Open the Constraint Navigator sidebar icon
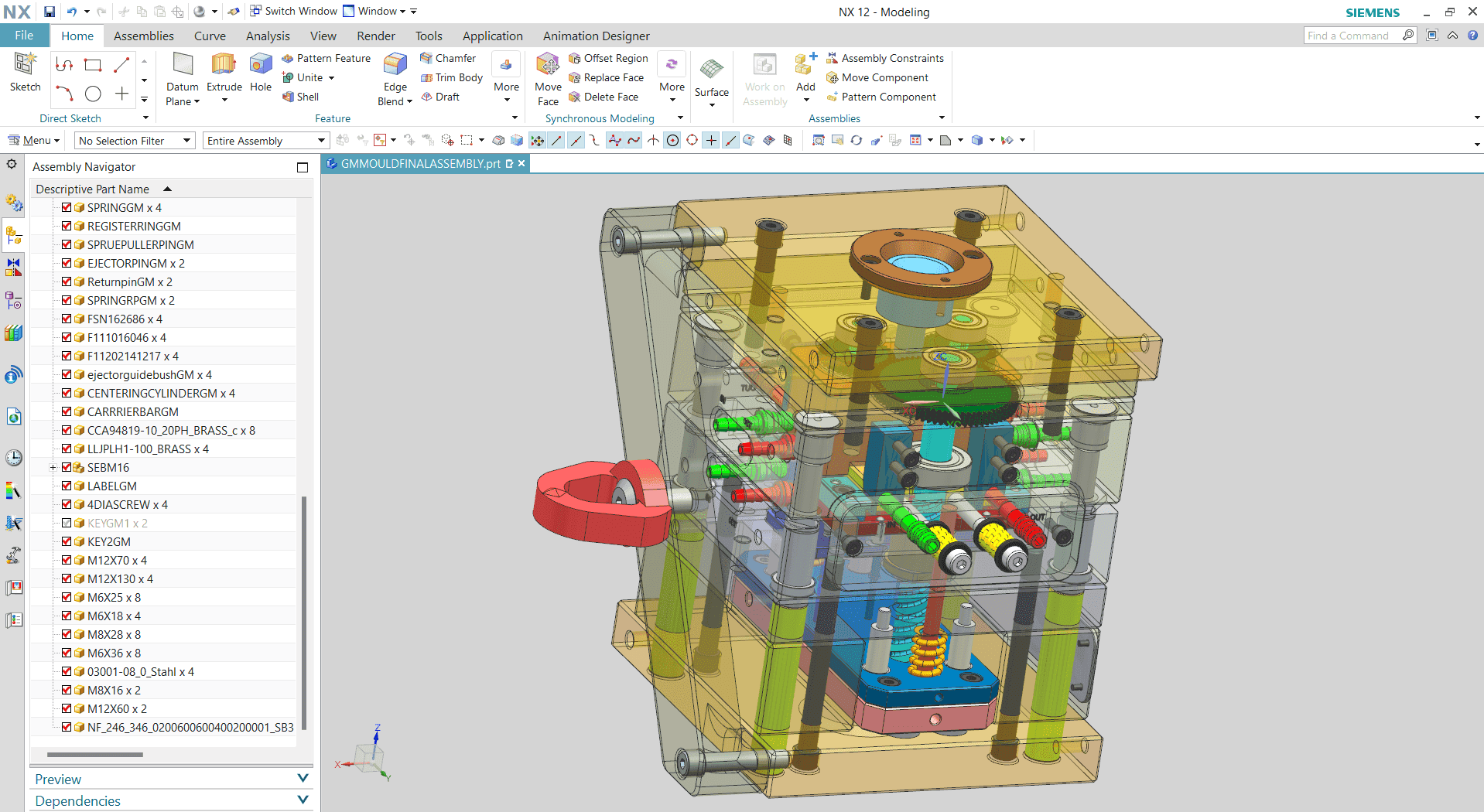The width and height of the screenshot is (1484, 812). (14, 267)
